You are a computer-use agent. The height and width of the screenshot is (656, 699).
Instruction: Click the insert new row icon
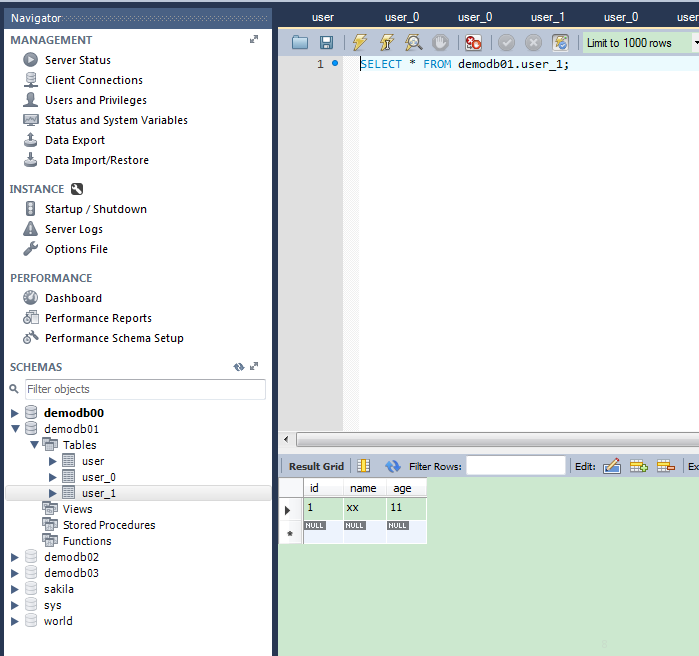[x=638, y=466]
